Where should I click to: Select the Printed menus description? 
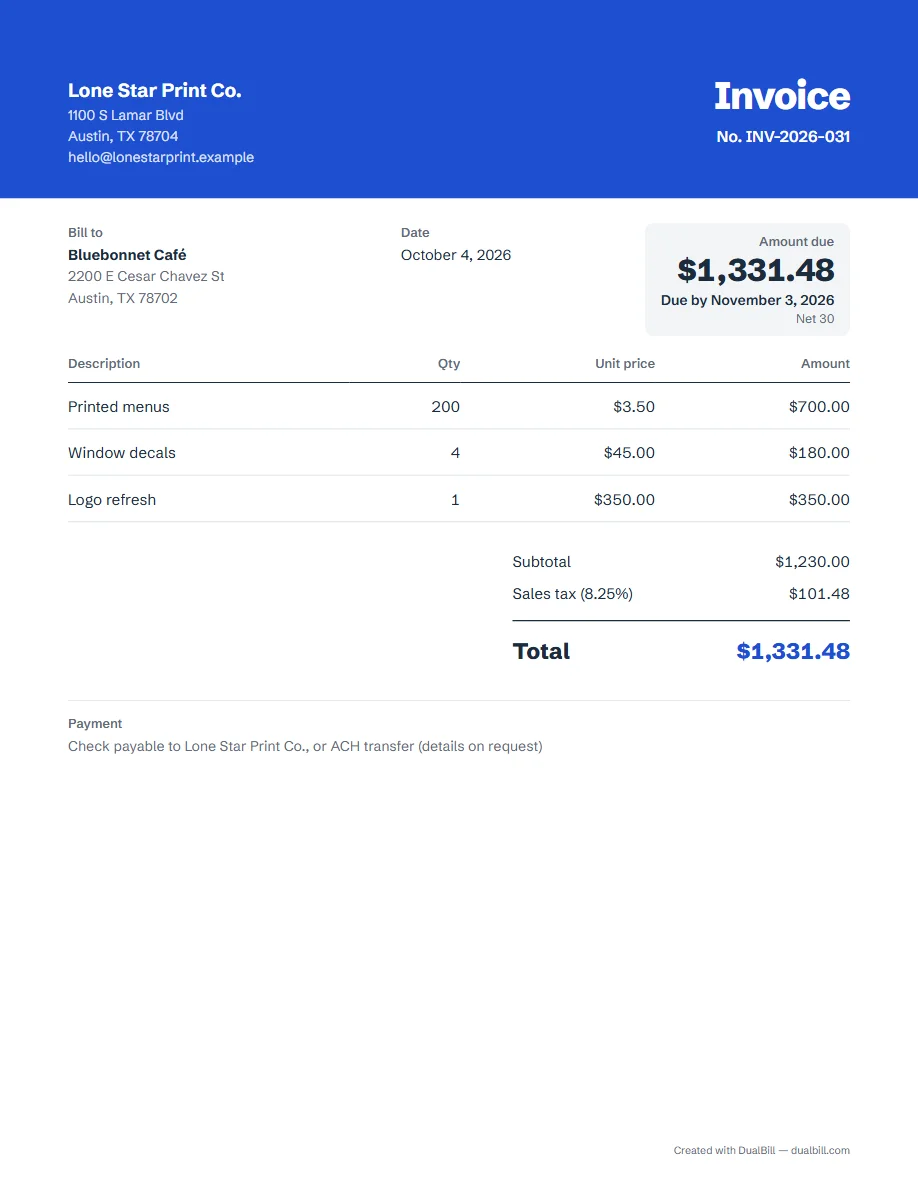(x=119, y=407)
